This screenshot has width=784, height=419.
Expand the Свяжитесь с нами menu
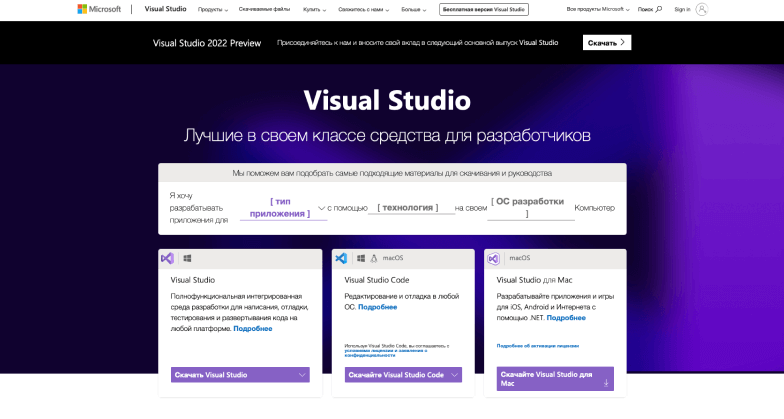(x=364, y=10)
